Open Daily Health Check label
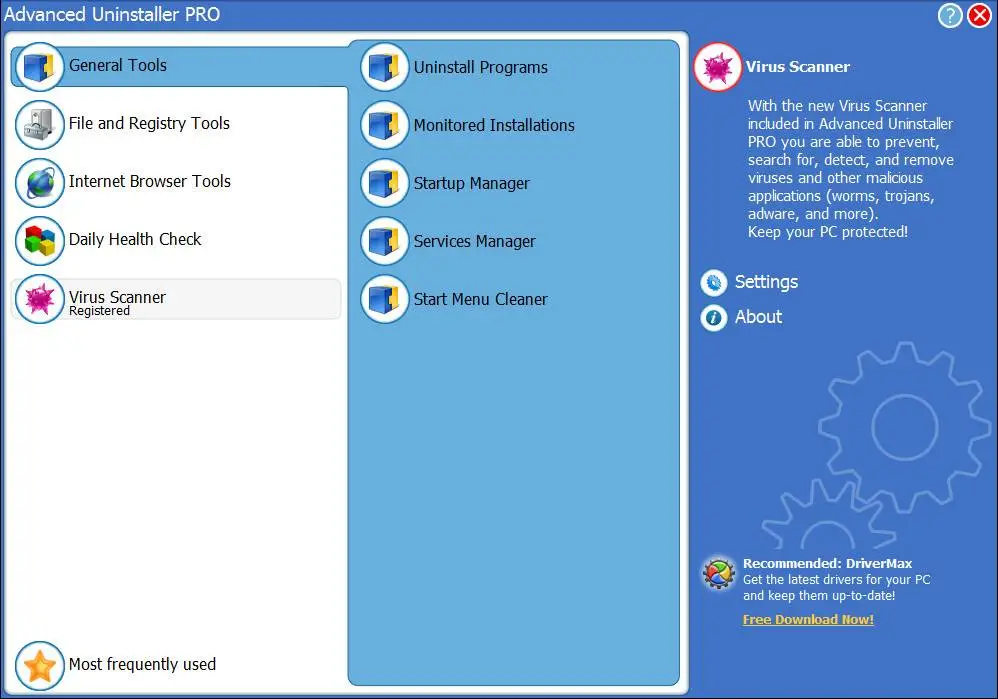 tap(135, 239)
